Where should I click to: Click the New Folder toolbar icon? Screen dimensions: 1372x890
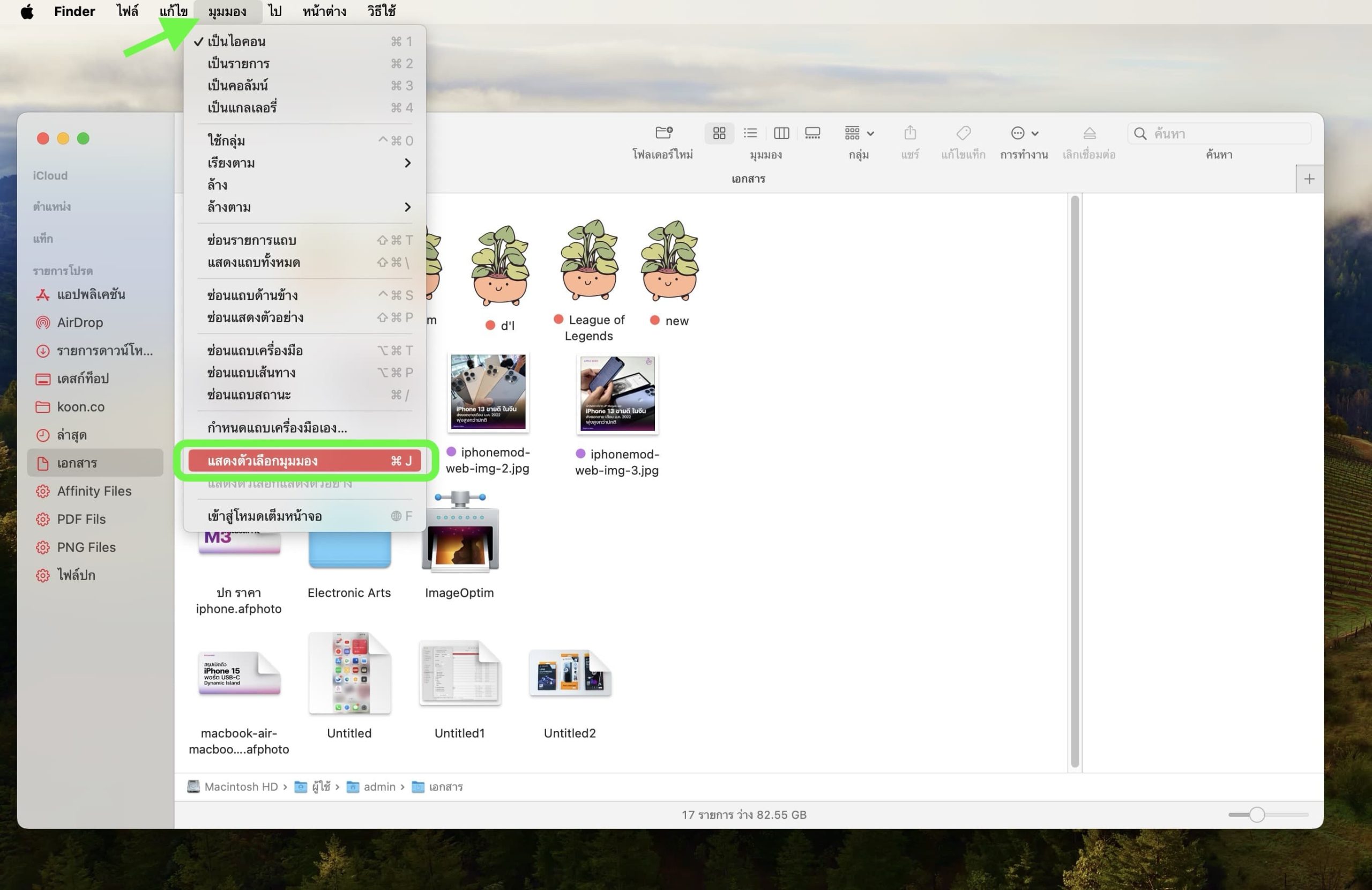(663, 133)
